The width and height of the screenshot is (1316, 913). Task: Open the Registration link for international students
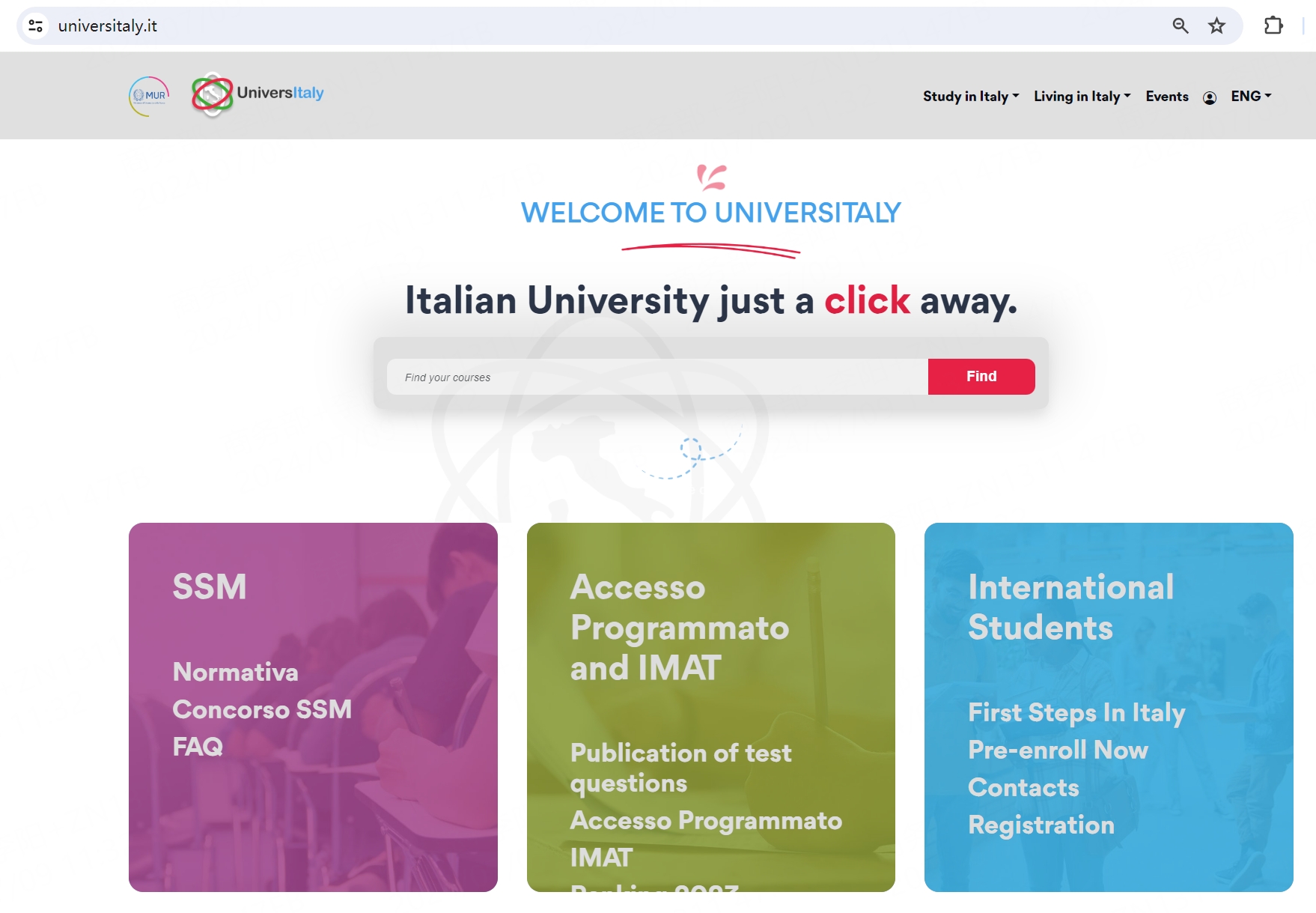coord(1041,825)
